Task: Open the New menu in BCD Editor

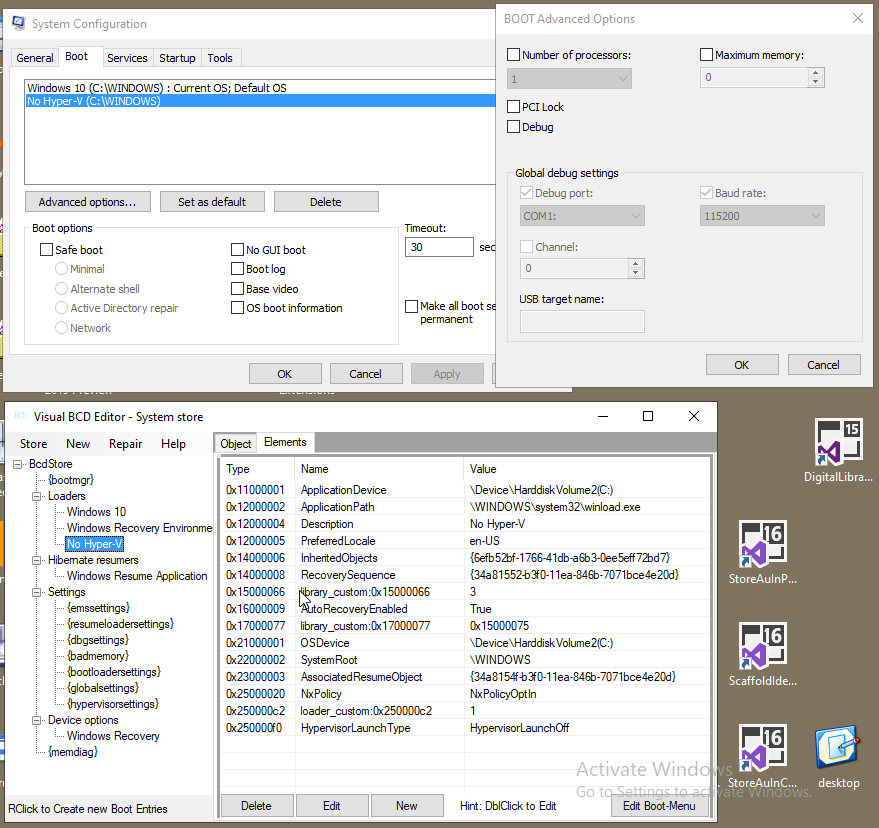Action: point(78,443)
